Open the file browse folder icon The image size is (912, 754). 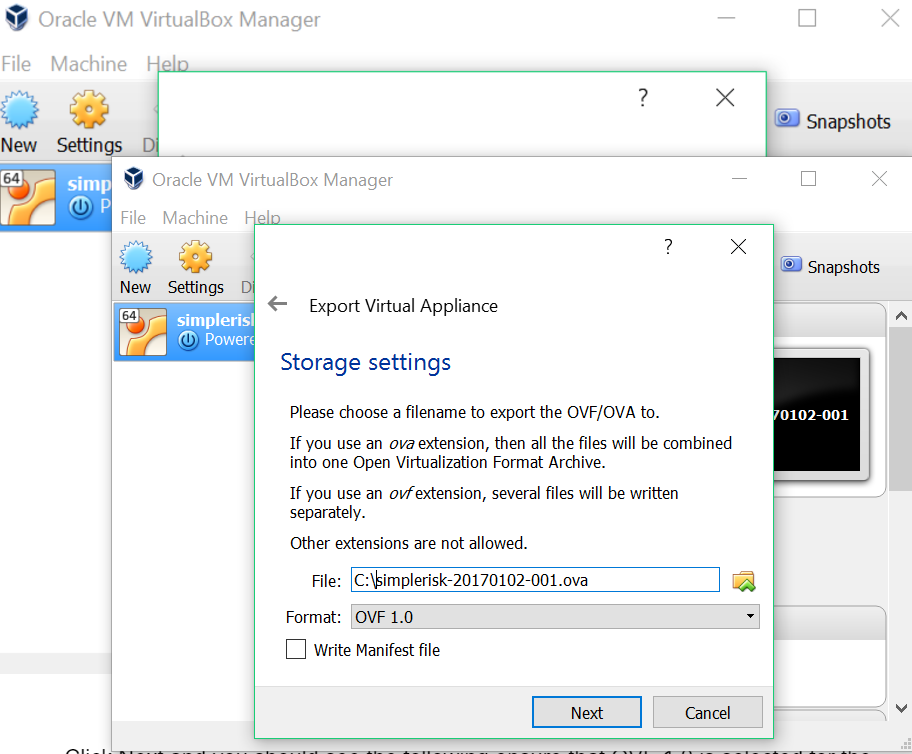(743, 581)
